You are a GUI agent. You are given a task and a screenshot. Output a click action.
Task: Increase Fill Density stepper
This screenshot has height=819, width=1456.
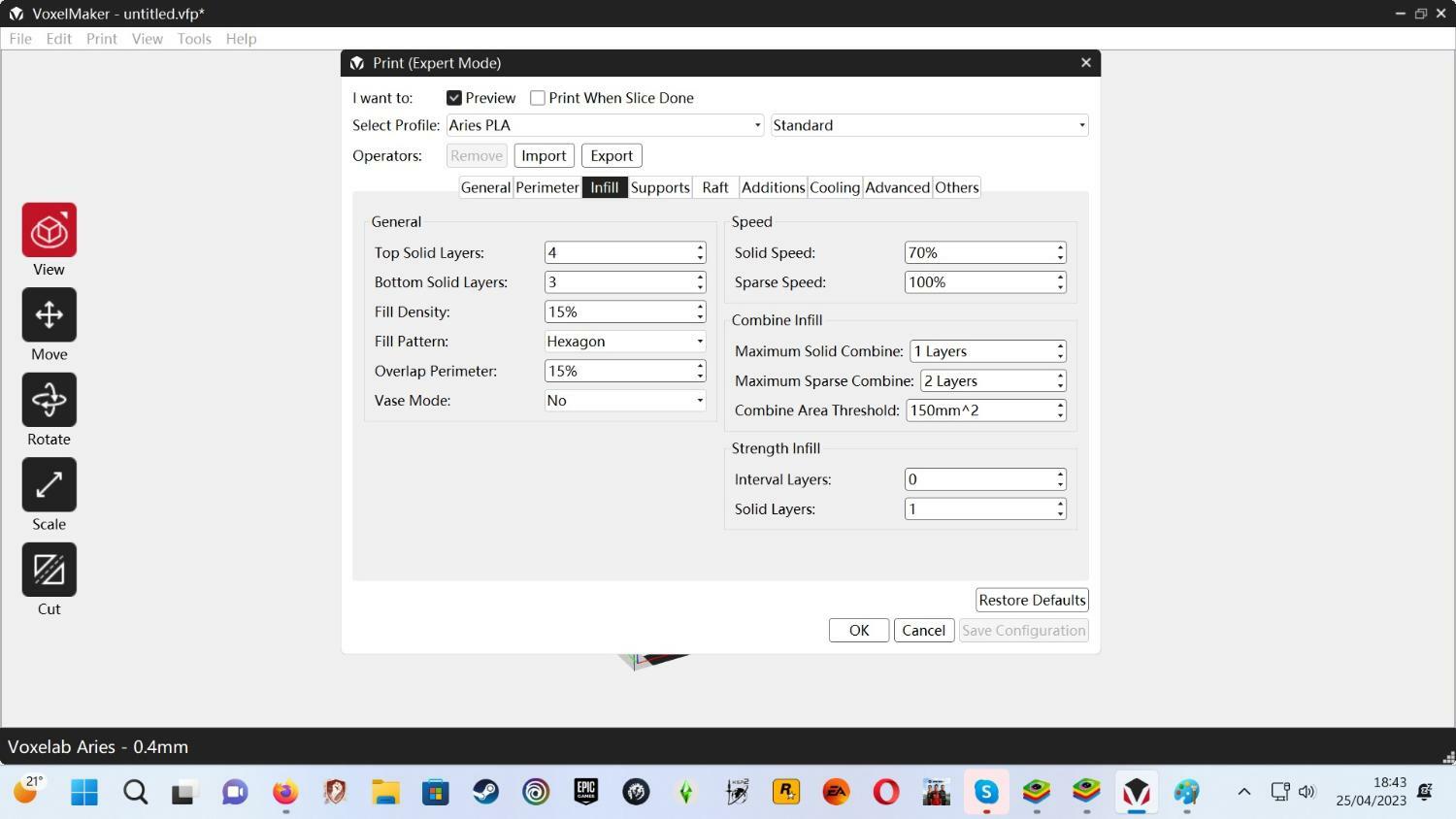tap(700, 307)
